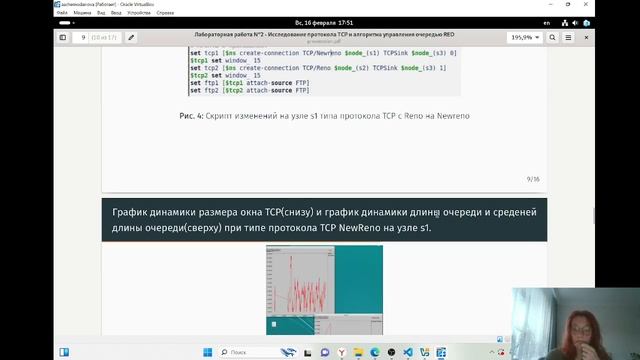The height and width of the screenshot is (360, 640).
Task: Click the whale icon in taskbar search
Action: (288, 352)
